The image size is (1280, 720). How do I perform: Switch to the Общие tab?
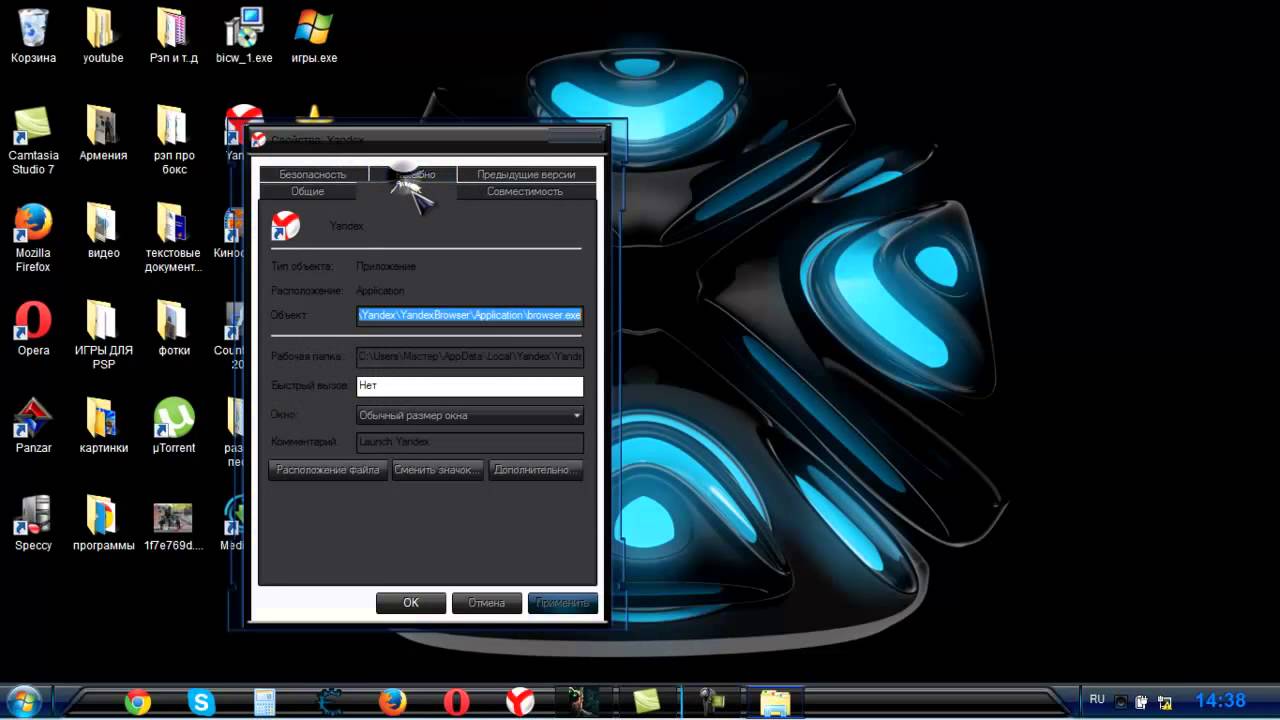(308, 191)
